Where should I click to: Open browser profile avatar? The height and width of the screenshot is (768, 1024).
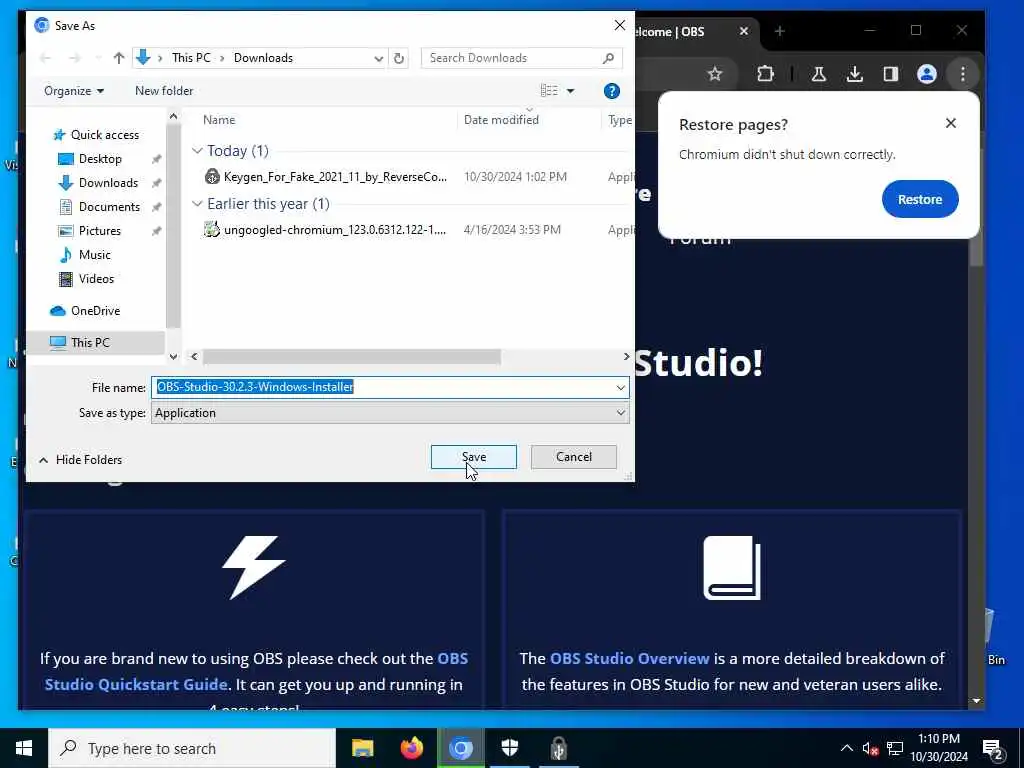[926, 74]
